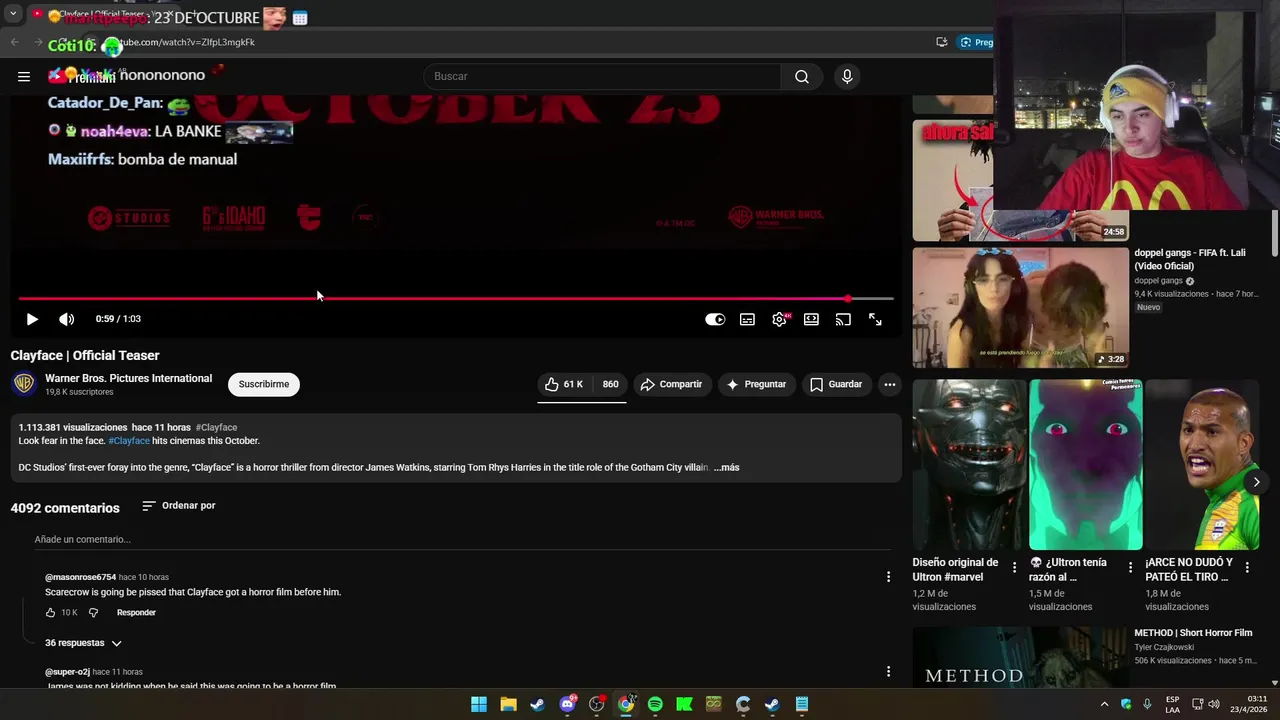Open options menu for masonrose6754's comment
The image size is (1280, 720).
pyautogui.click(x=888, y=577)
